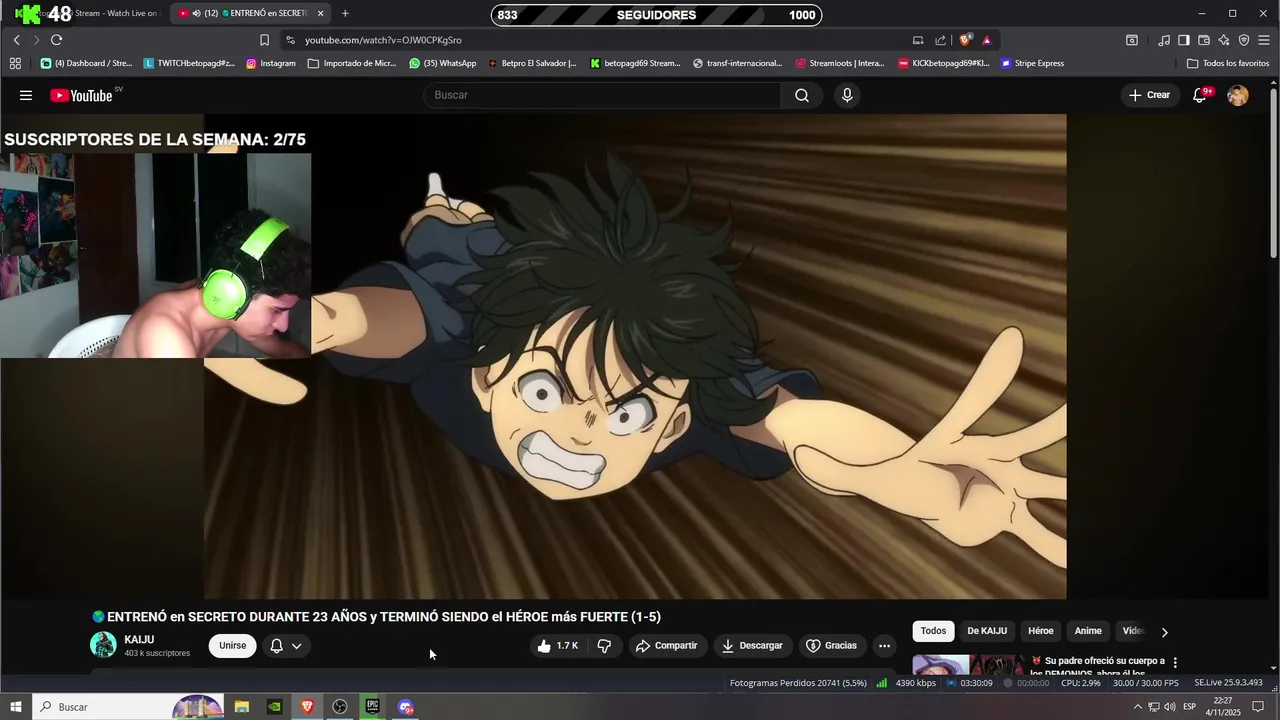Open the tab search icon in toolbar
The width and height of the screenshot is (1280, 720).
click(x=1132, y=40)
